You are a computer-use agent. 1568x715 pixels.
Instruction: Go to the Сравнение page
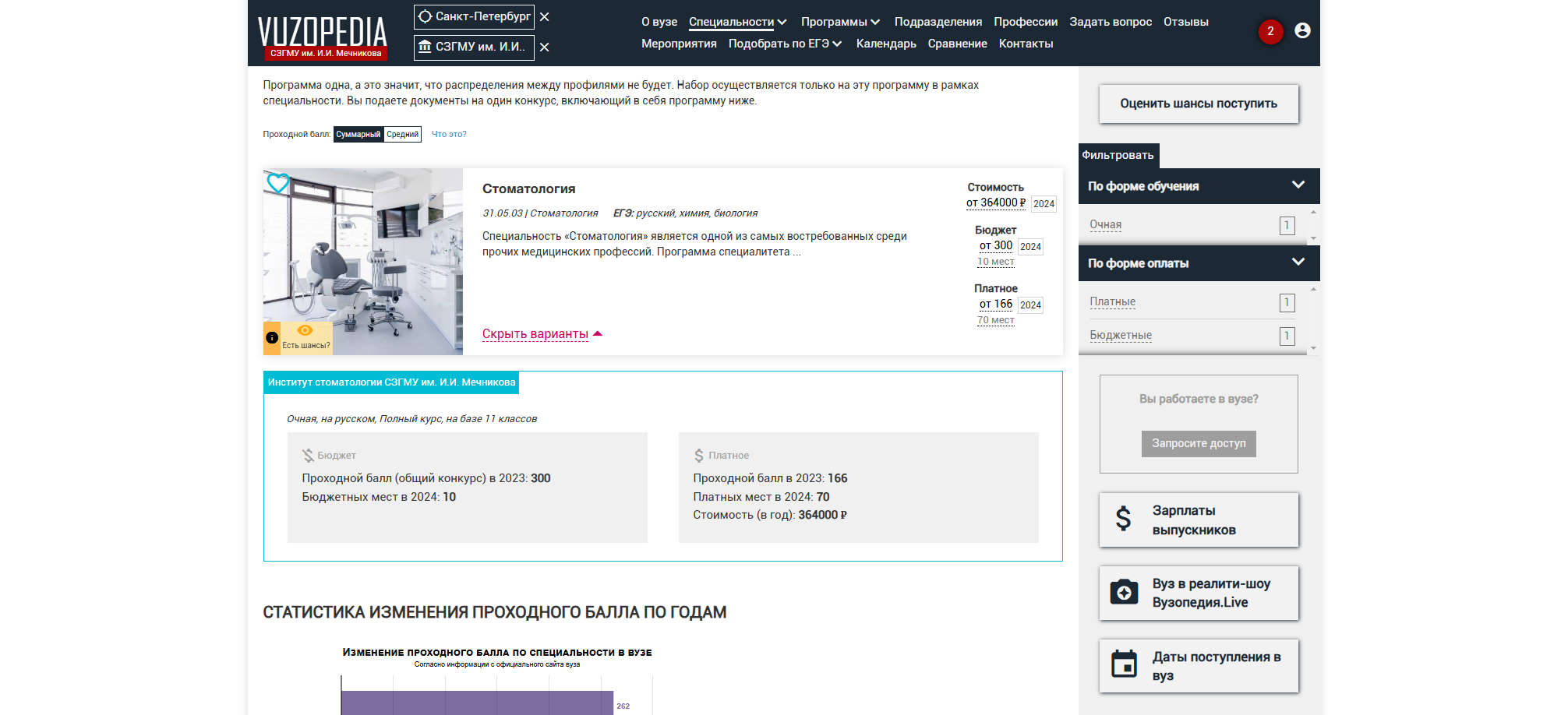coord(957,44)
